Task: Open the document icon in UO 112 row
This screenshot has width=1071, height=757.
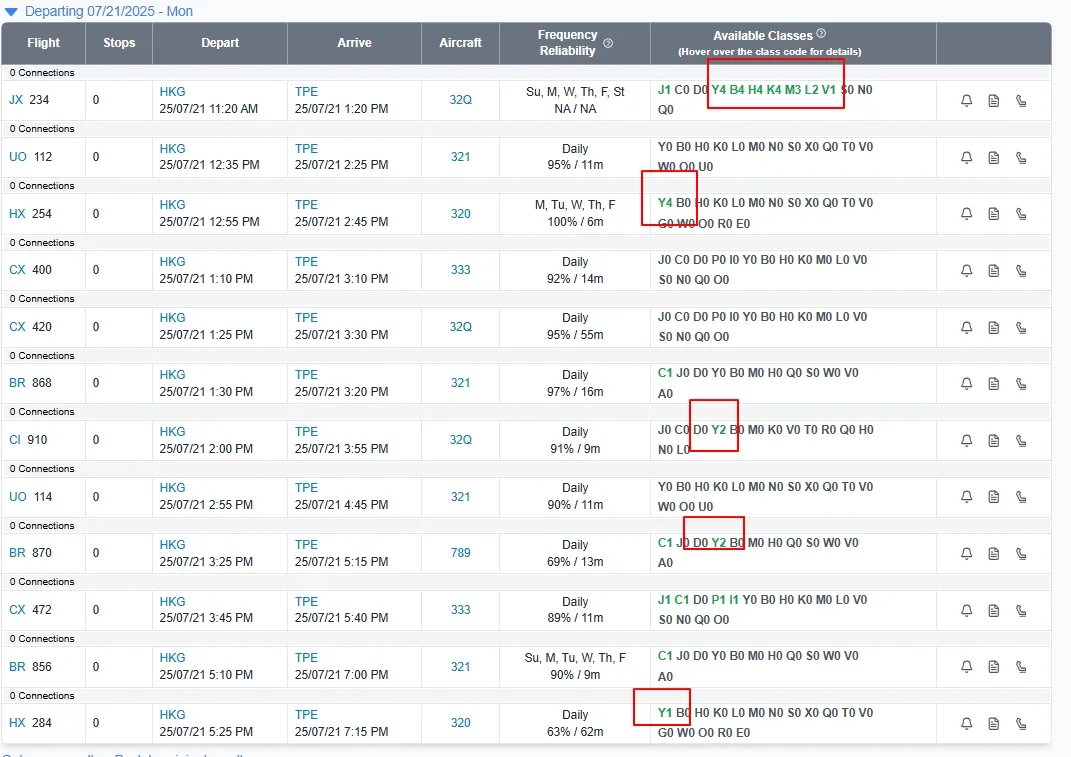Action: coord(994,158)
